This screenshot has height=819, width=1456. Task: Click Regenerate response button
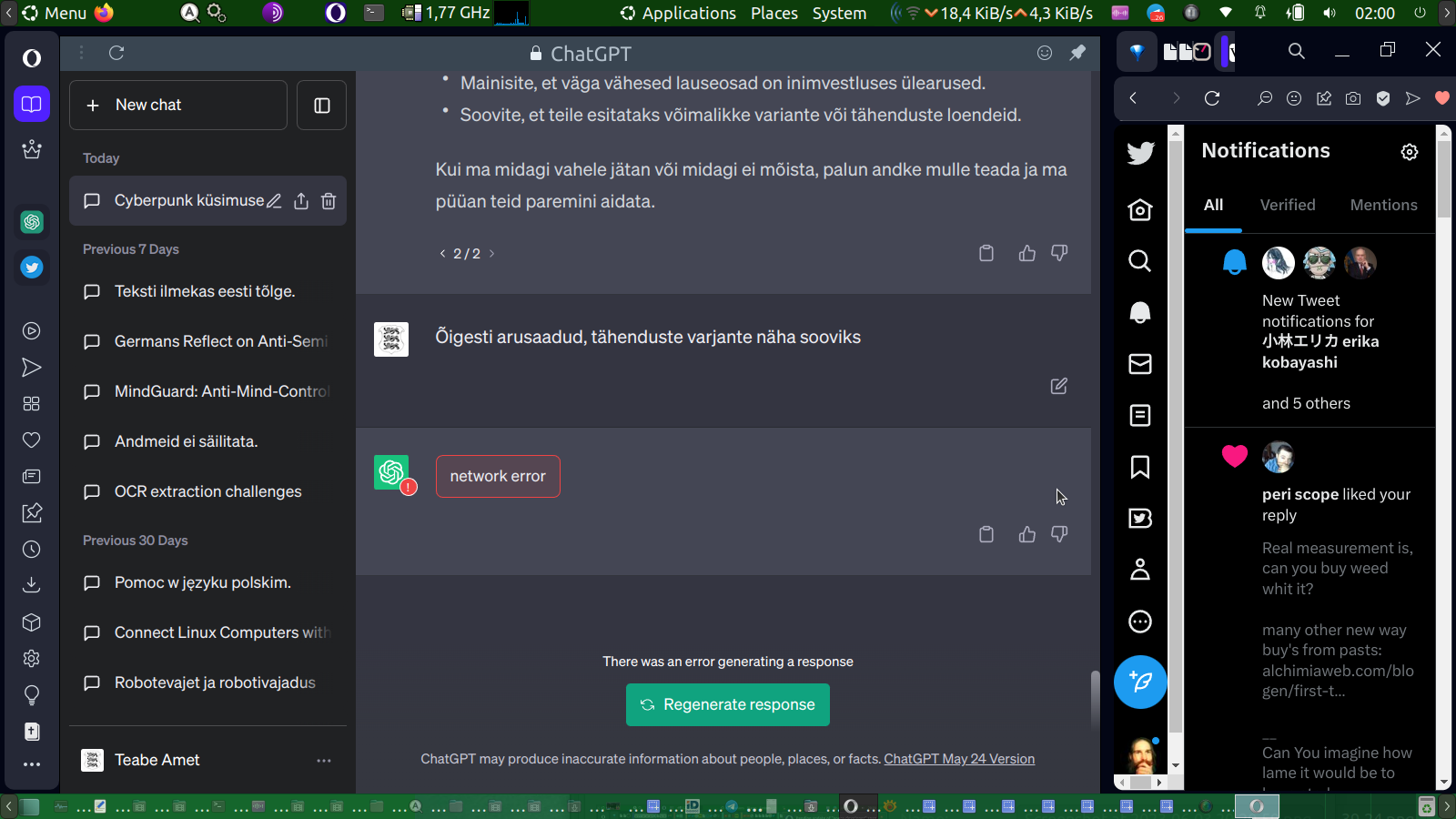(728, 705)
